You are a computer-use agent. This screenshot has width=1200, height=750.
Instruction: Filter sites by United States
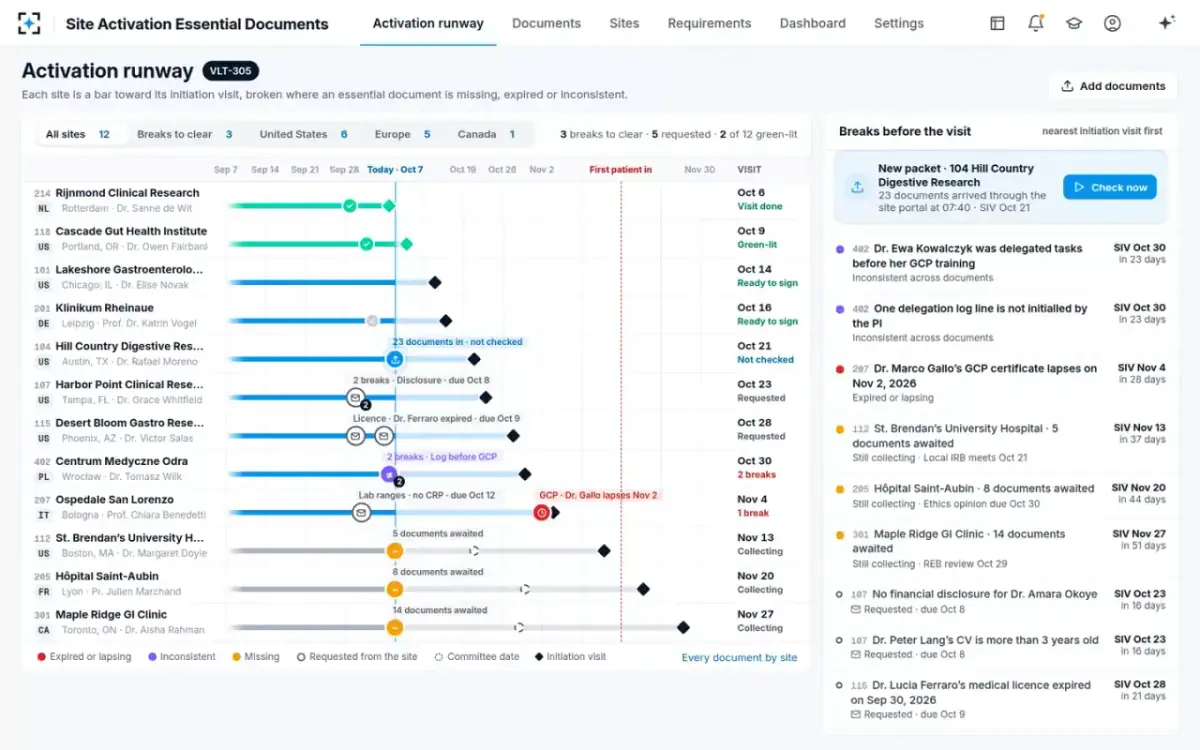click(x=304, y=134)
